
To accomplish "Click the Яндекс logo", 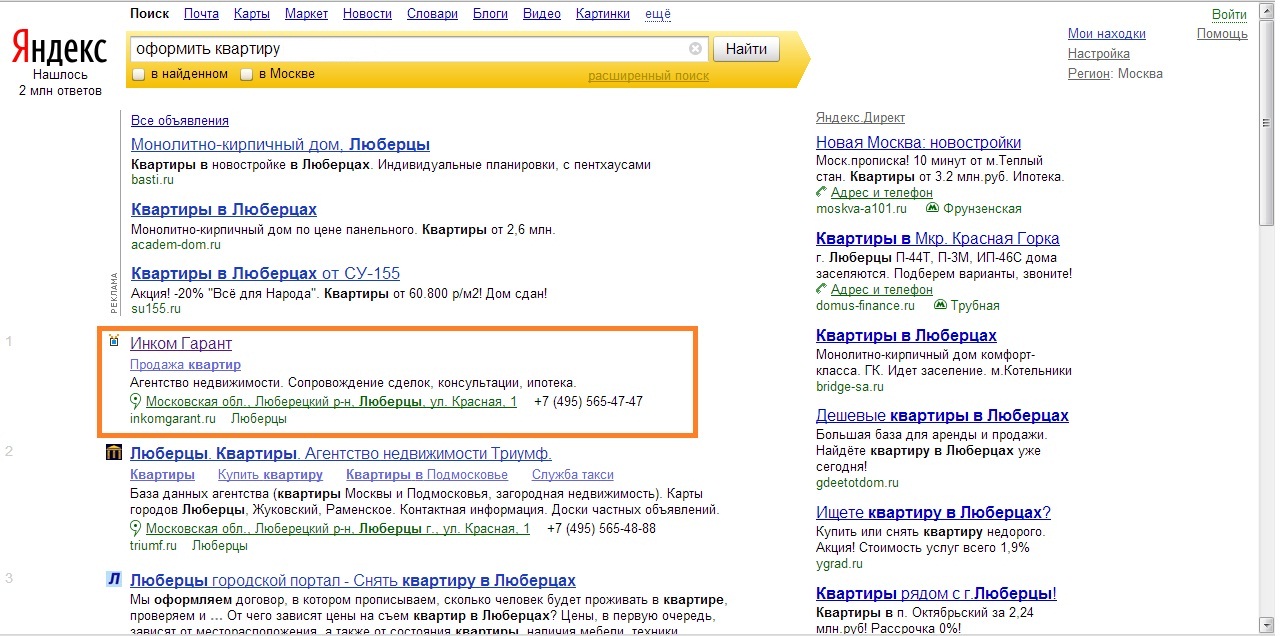I will [x=59, y=47].
